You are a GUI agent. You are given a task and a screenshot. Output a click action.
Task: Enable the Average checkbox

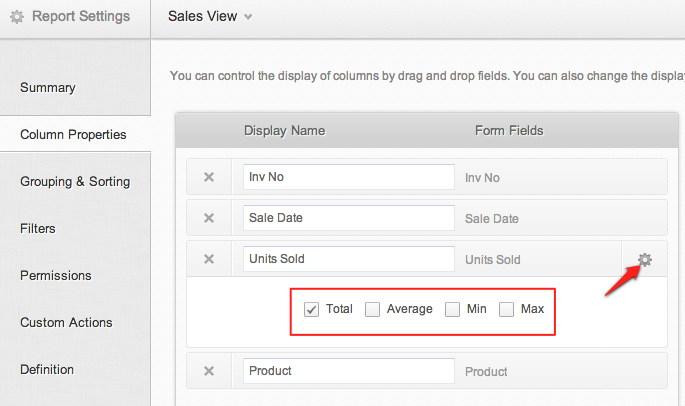373,309
